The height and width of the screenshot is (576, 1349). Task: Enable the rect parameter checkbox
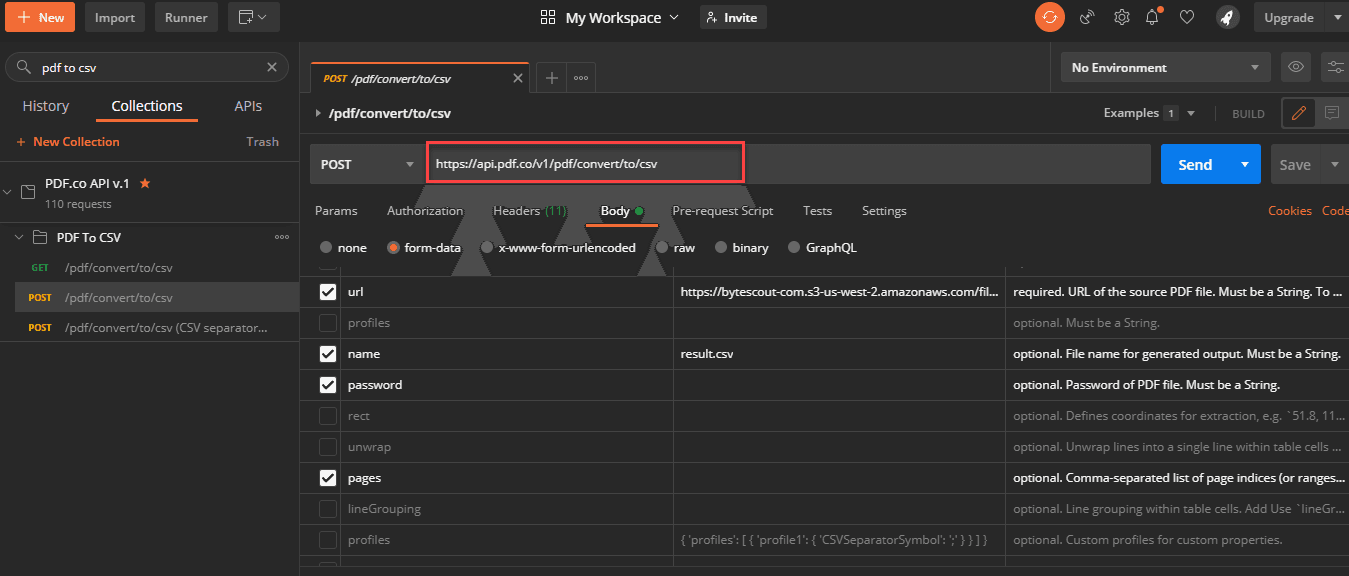pos(328,416)
